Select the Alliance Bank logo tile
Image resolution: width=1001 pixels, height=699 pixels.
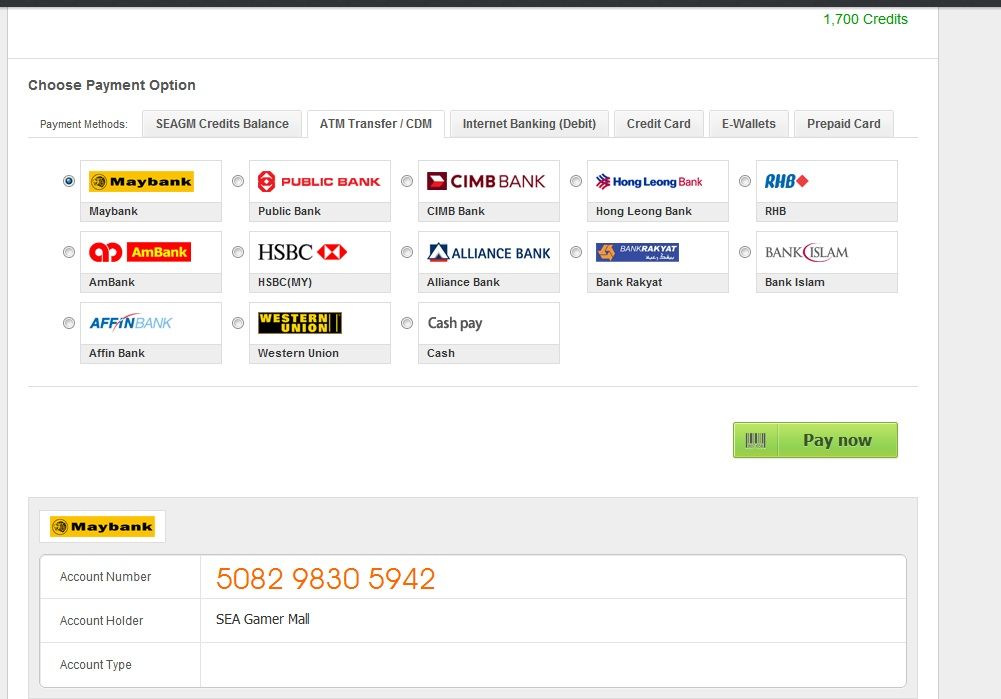coord(488,253)
